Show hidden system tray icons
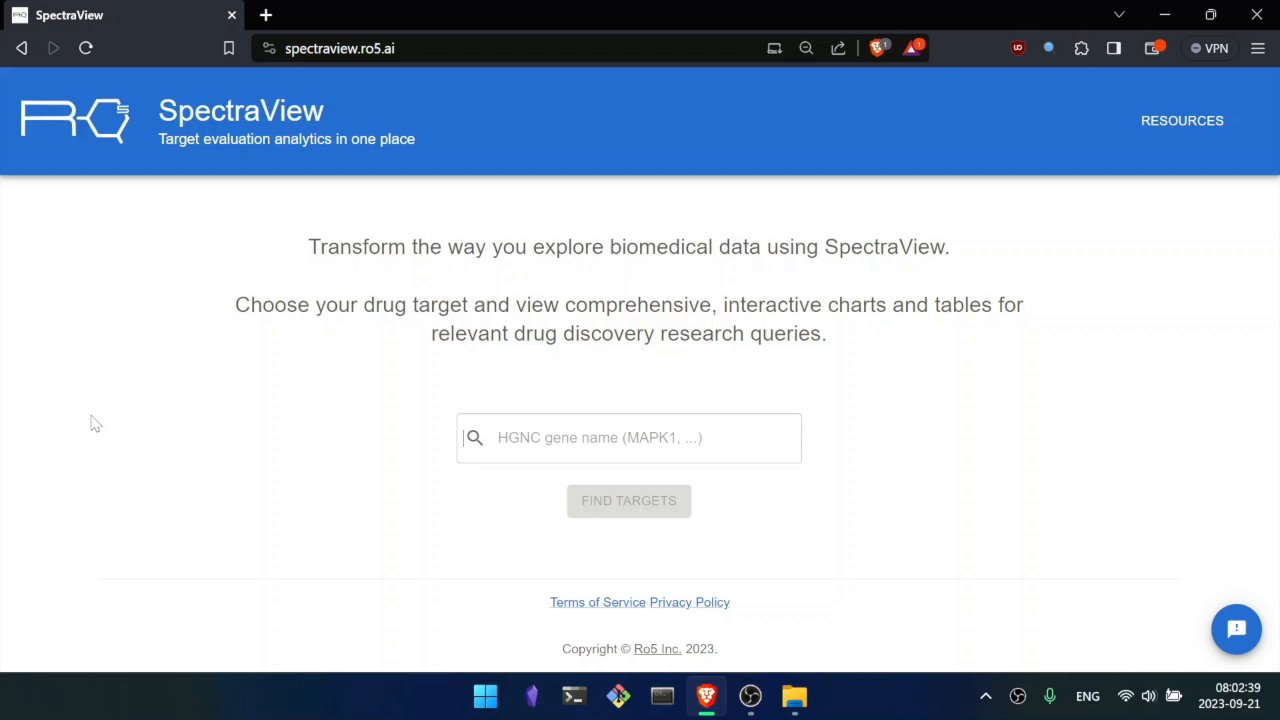1280x720 pixels. pyautogui.click(x=985, y=696)
